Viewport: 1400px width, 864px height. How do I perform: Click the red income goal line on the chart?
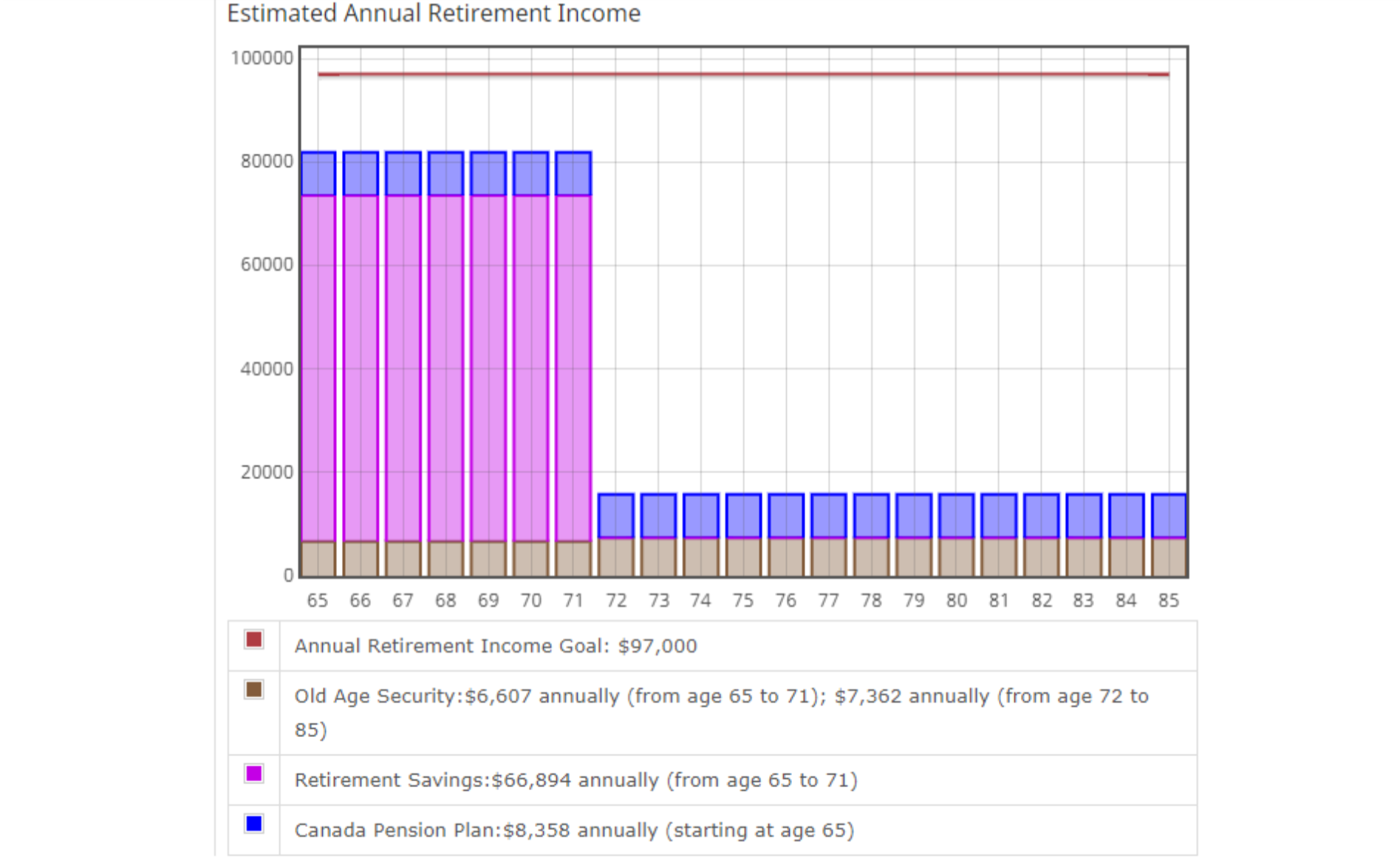(742, 75)
